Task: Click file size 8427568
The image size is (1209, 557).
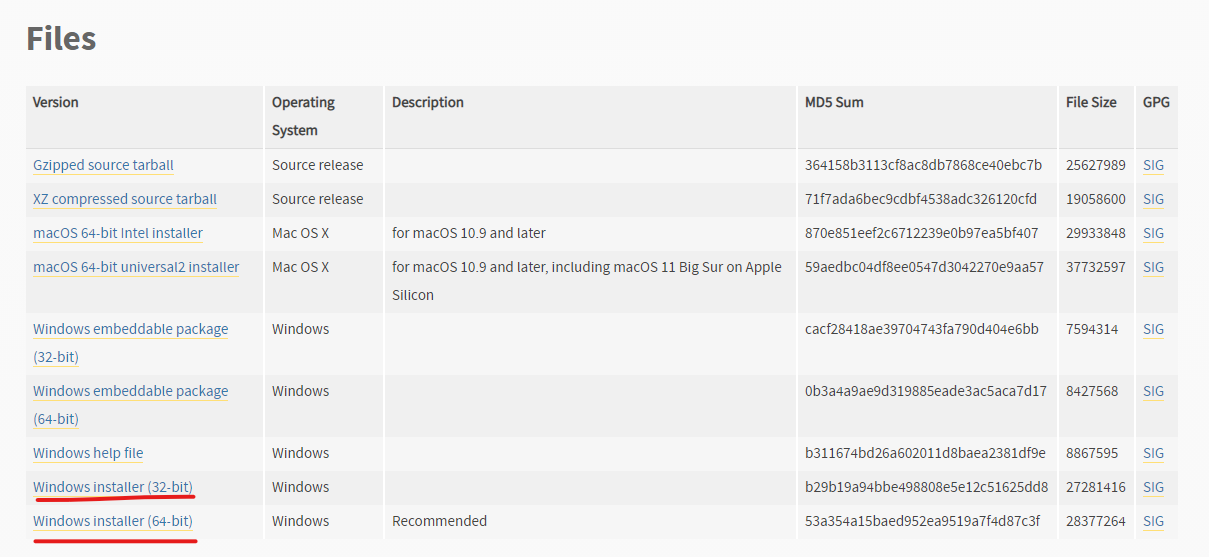Action: pos(1092,391)
